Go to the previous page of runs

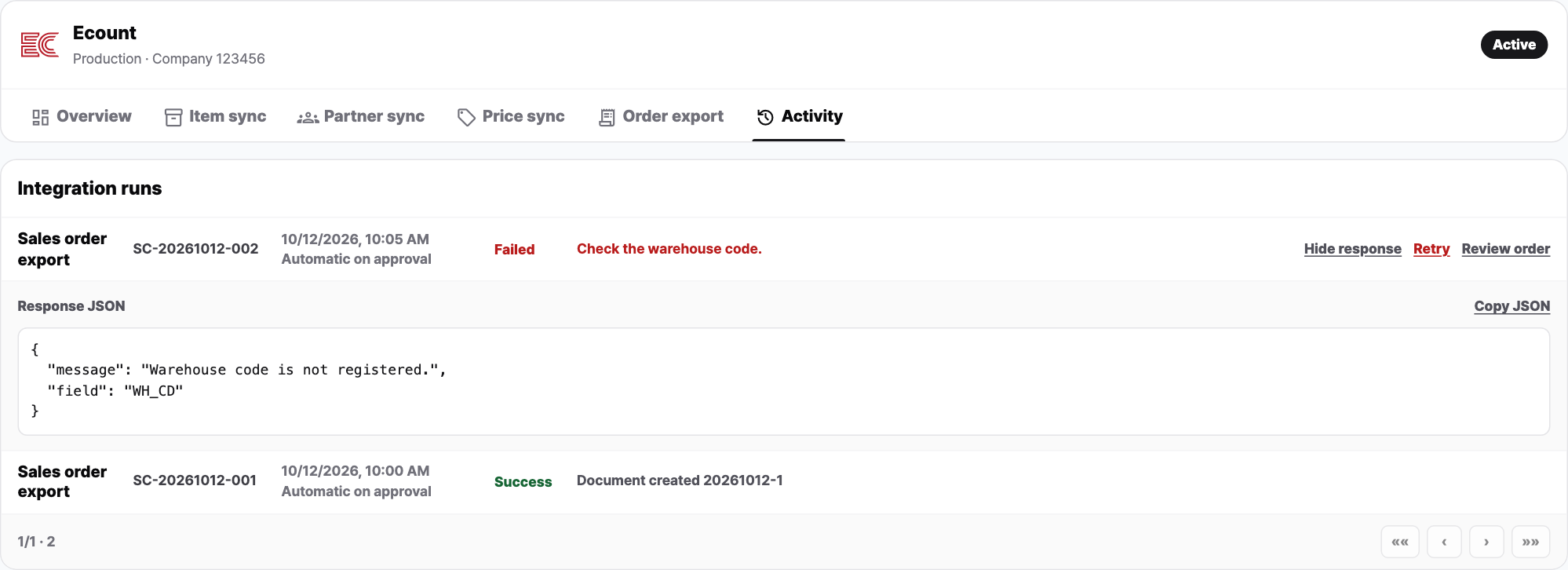coord(1444,542)
